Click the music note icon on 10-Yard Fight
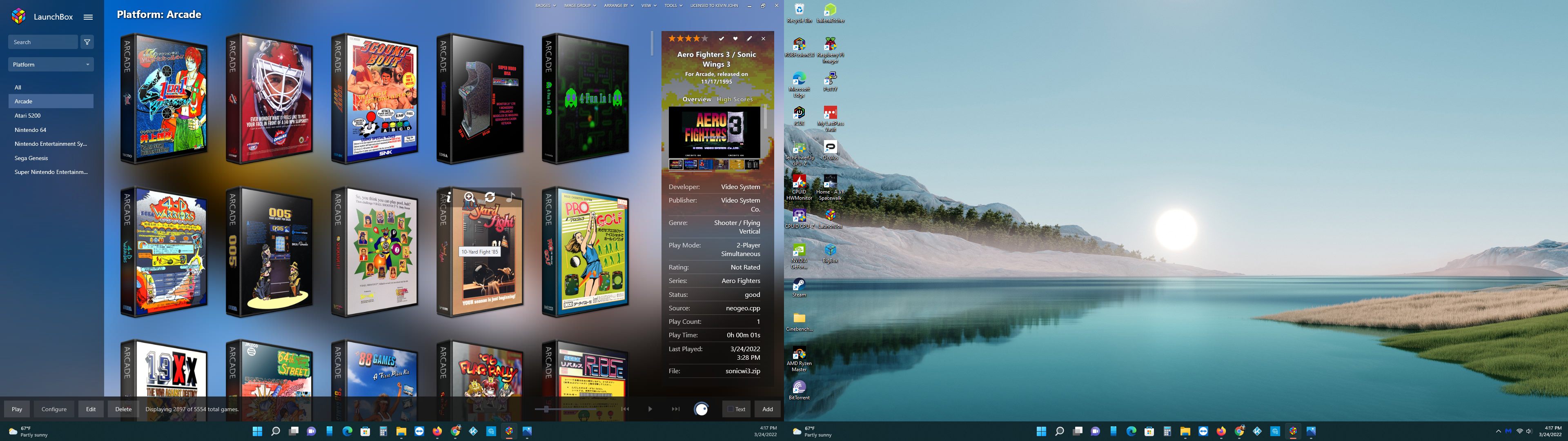 pos(511,197)
